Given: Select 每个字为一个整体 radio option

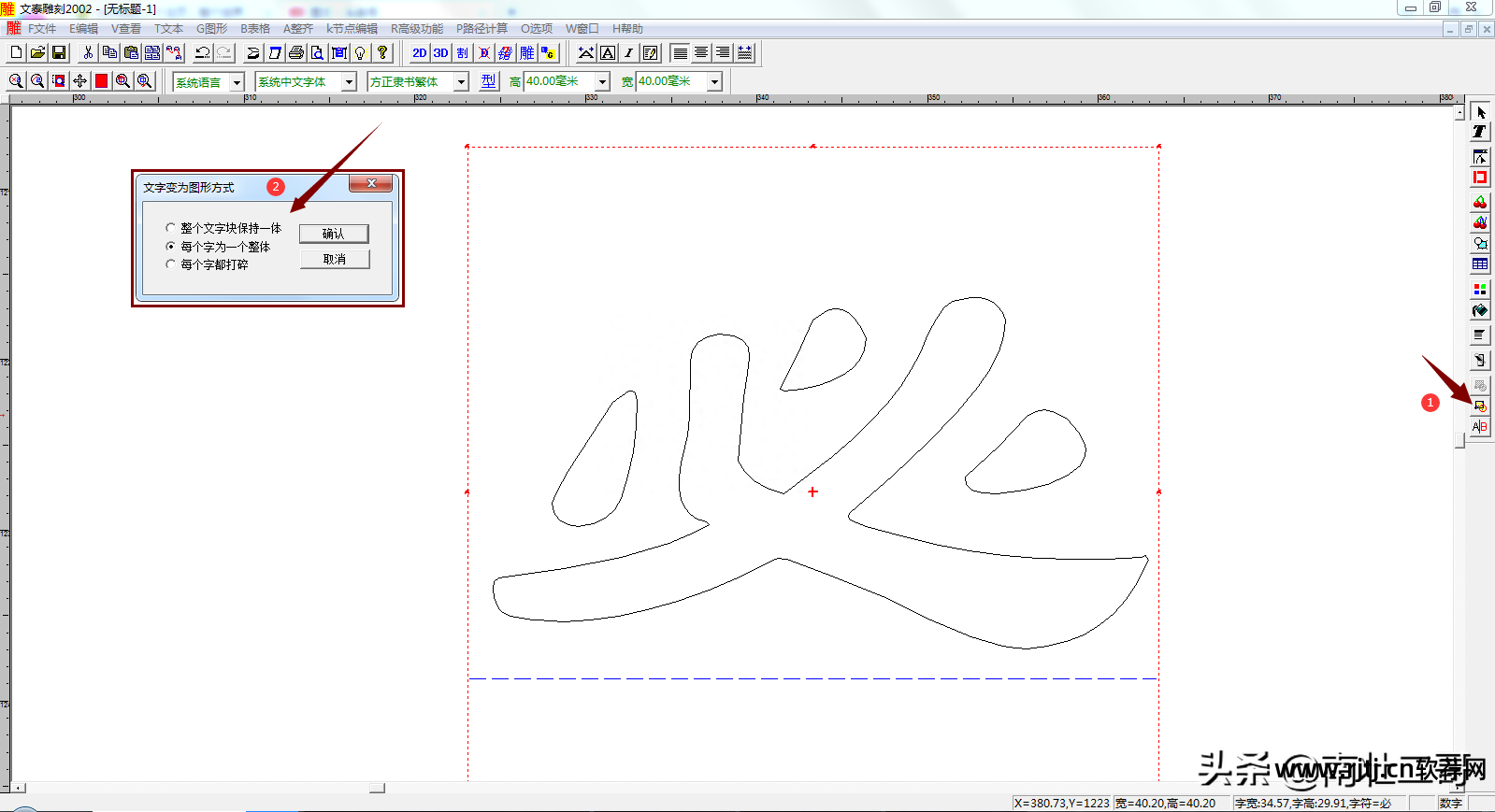Looking at the screenshot, I should pos(170,247).
